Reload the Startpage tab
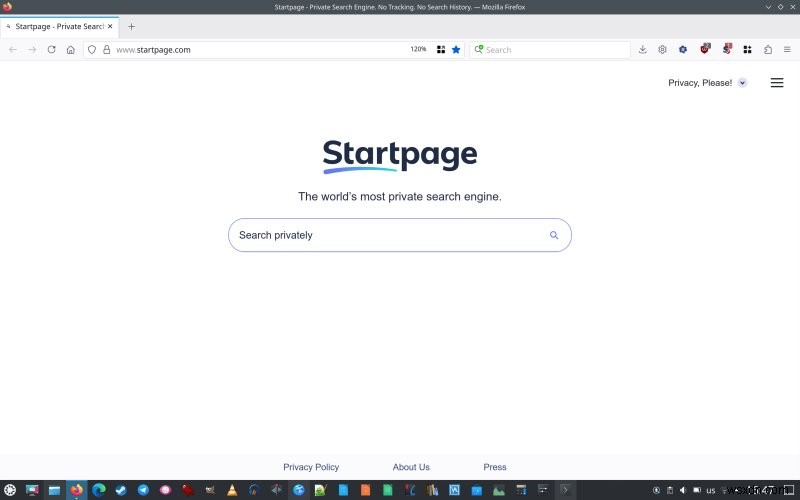The height and width of the screenshot is (500, 800). [x=52, y=49]
